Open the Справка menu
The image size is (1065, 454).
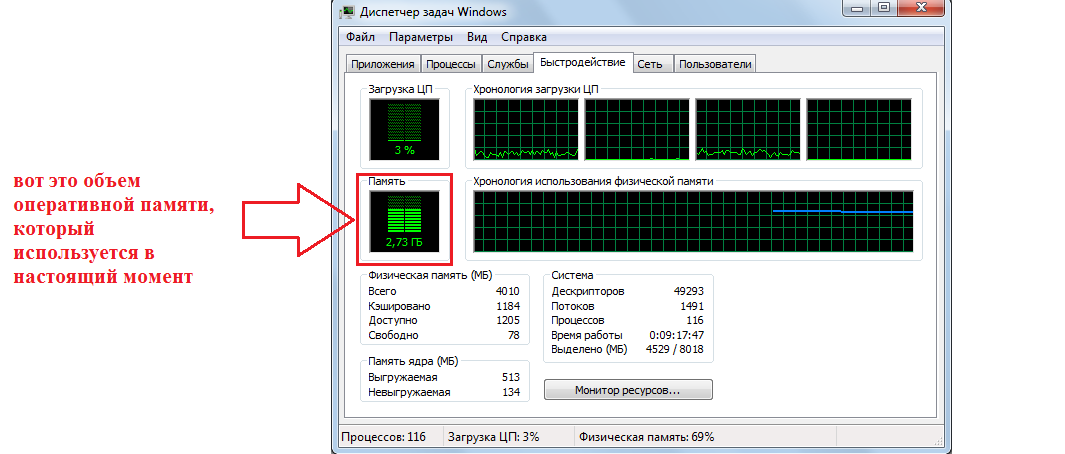(524, 37)
